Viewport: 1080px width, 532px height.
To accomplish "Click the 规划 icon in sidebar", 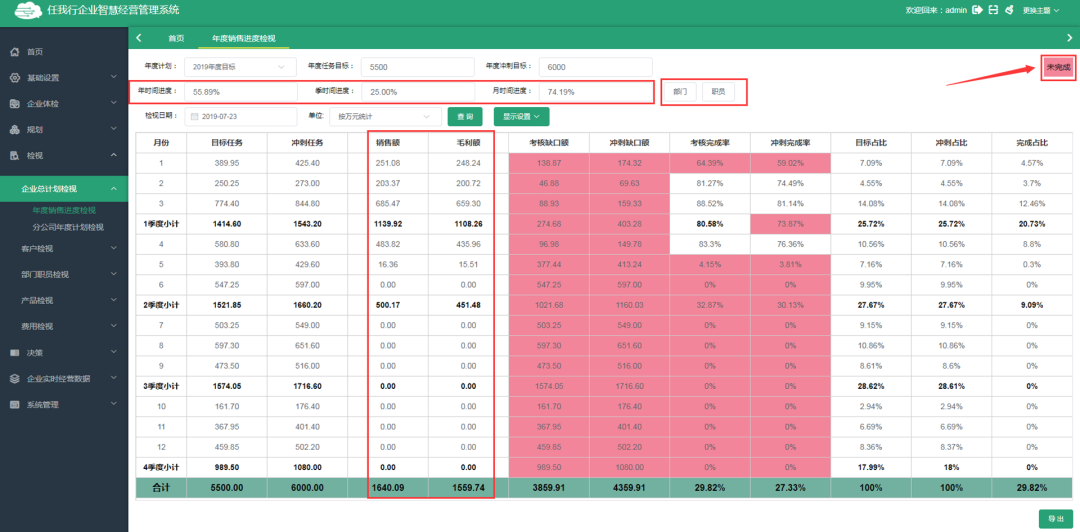I will 15,130.
